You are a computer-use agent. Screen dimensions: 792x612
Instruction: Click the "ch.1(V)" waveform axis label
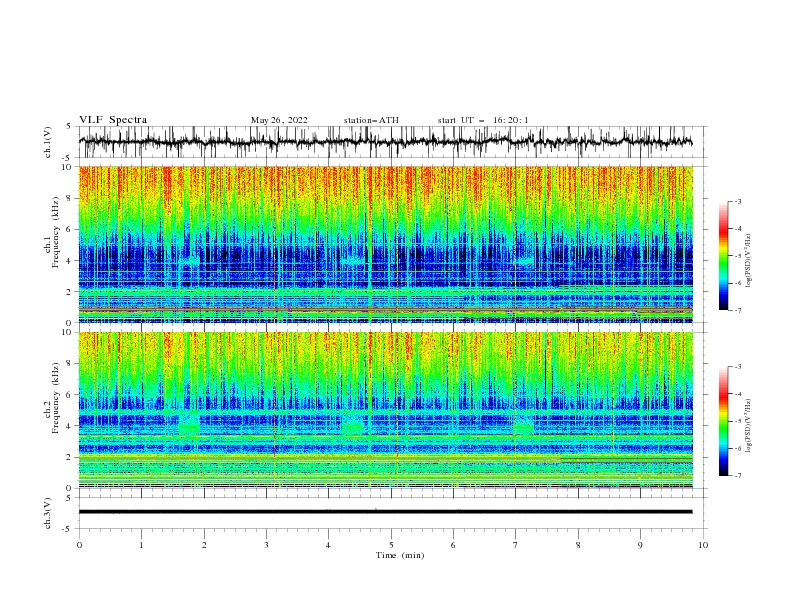(x=48, y=142)
